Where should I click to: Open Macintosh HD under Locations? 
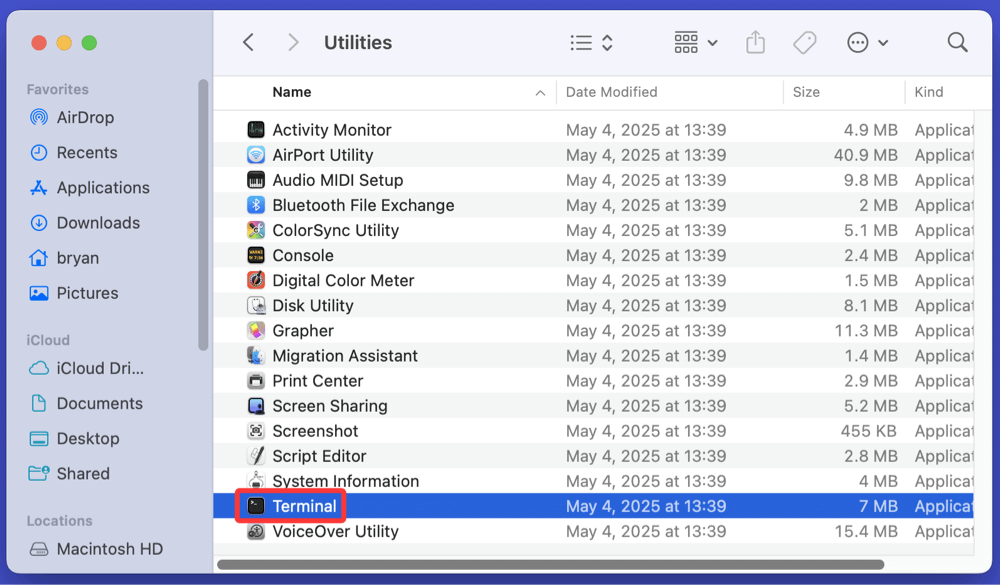(x=109, y=549)
